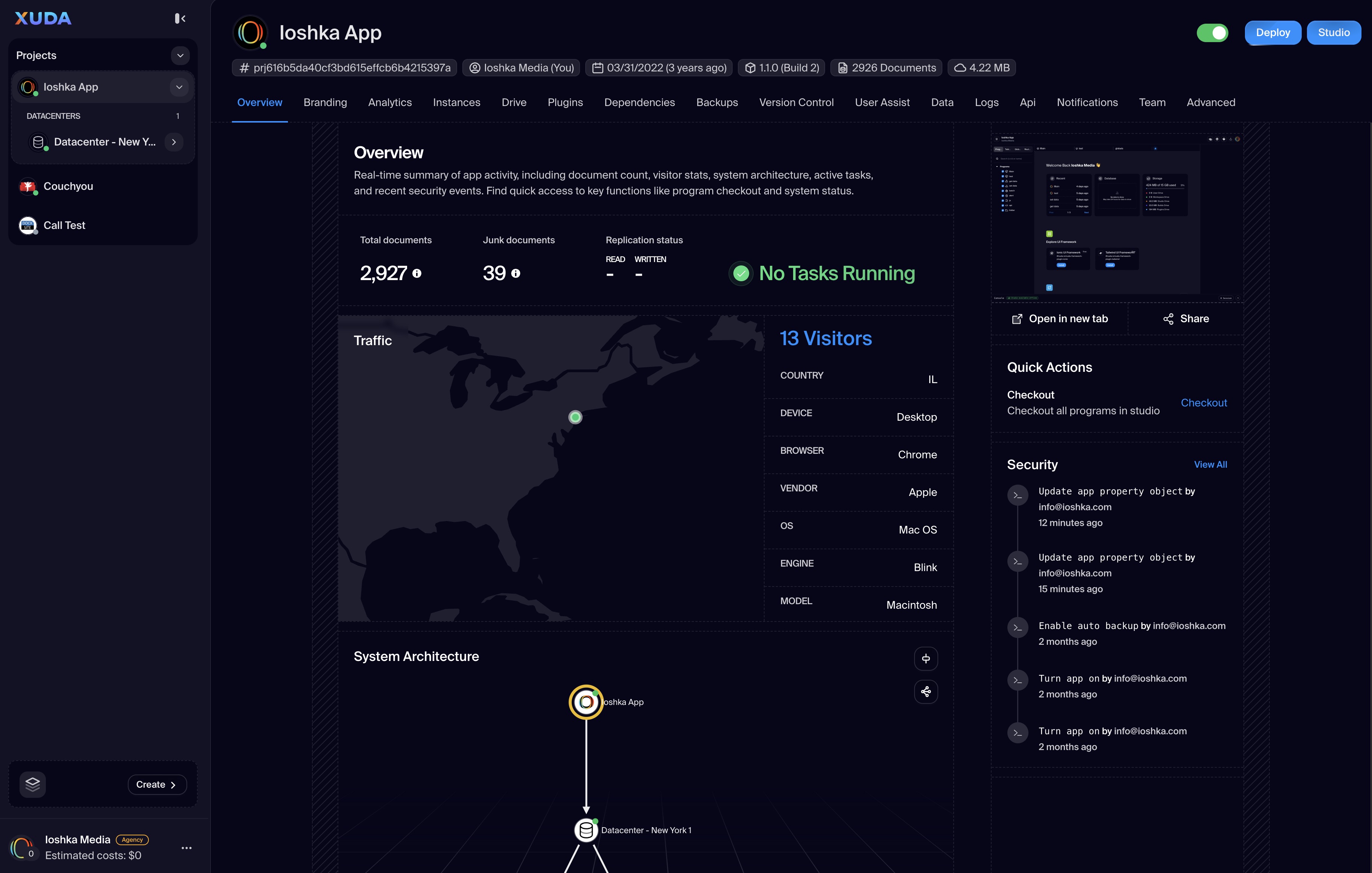Viewport: 1372px width, 873px height.
Task: Toggle the app on/off switch
Action: coord(1213,32)
